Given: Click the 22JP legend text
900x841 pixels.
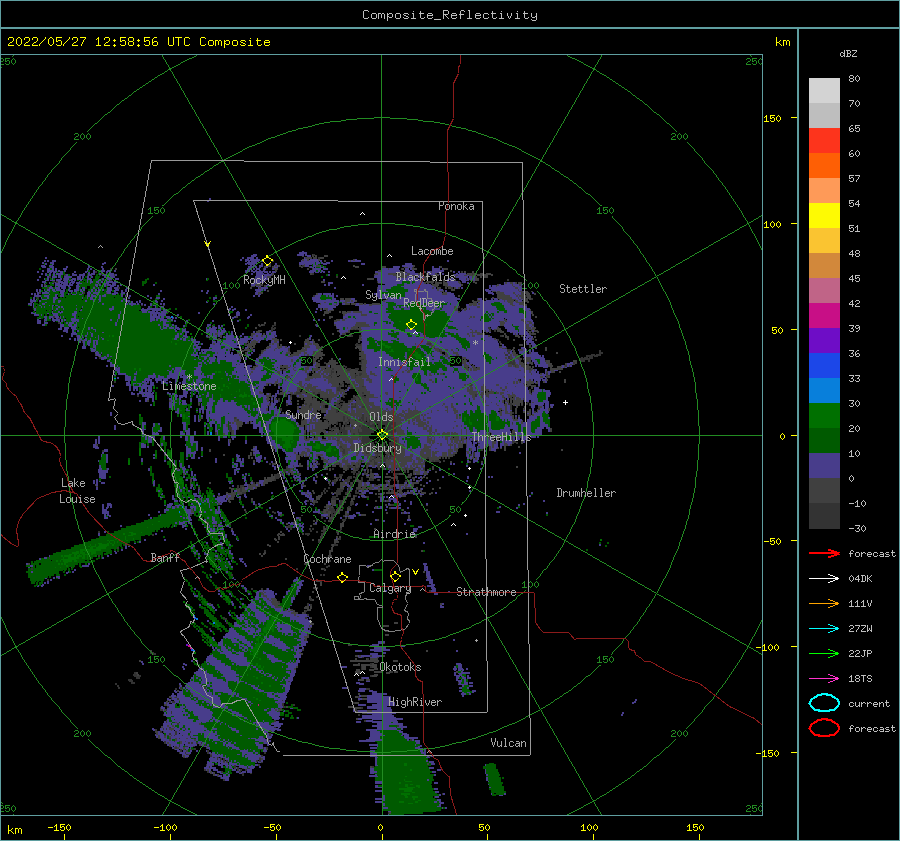Looking at the screenshot, I should click(860, 653).
